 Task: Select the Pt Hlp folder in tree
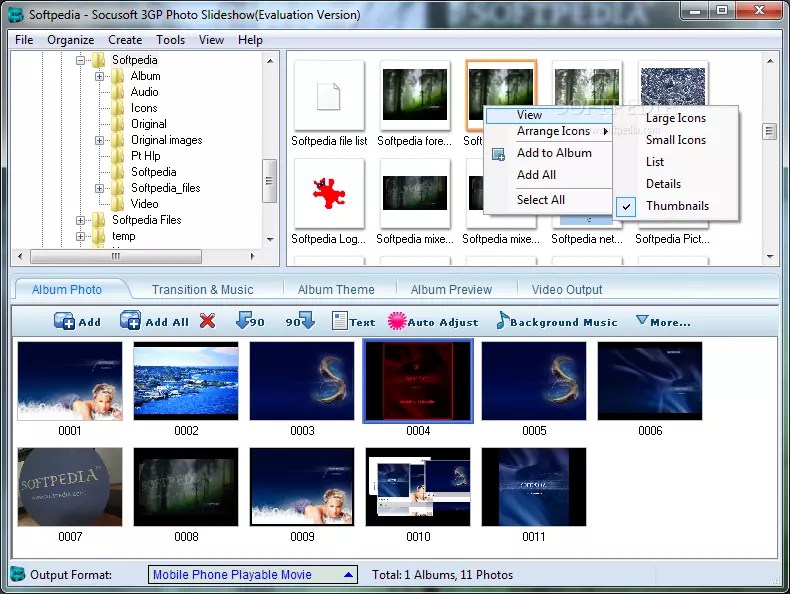tap(146, 156)
